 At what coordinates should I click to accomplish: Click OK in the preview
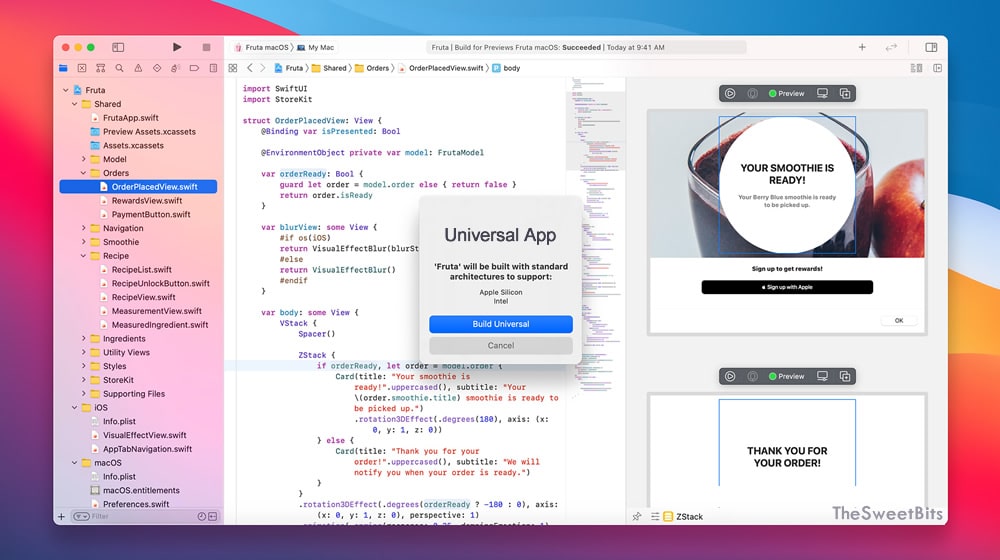point(899,321)
